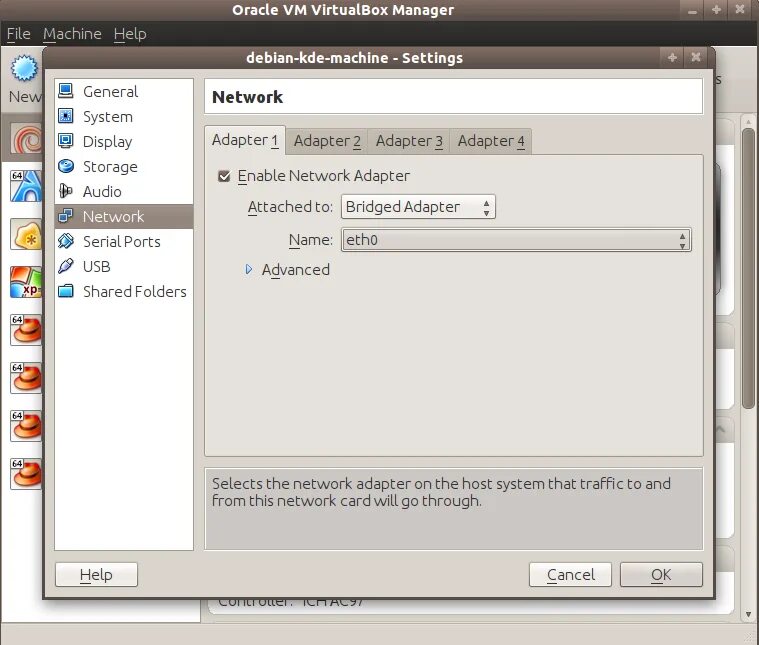Screen dimensions: 759x645
Task: Maximize the Settings dialog with plus button
Action: click(672, 58)
